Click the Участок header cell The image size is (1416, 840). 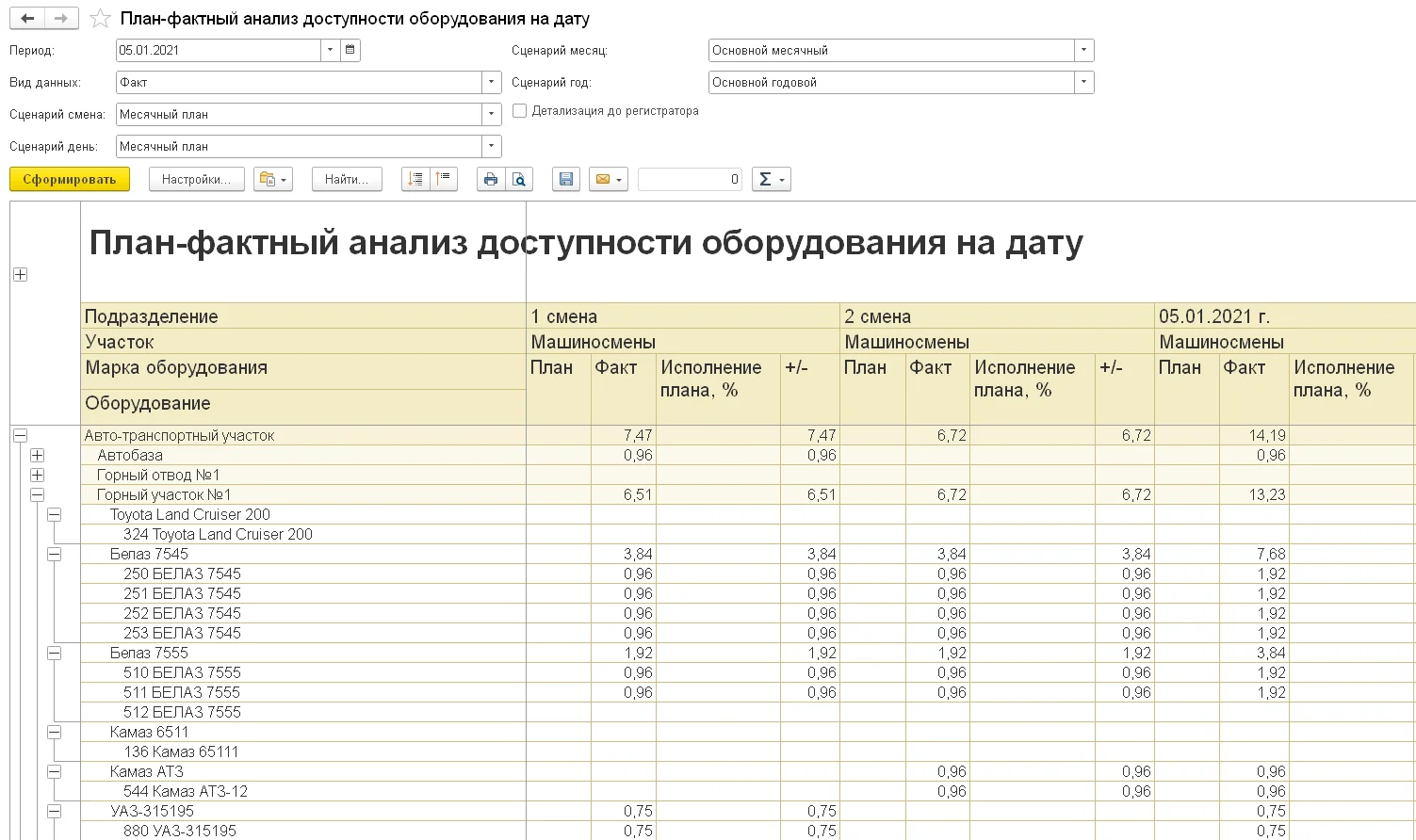303,342
